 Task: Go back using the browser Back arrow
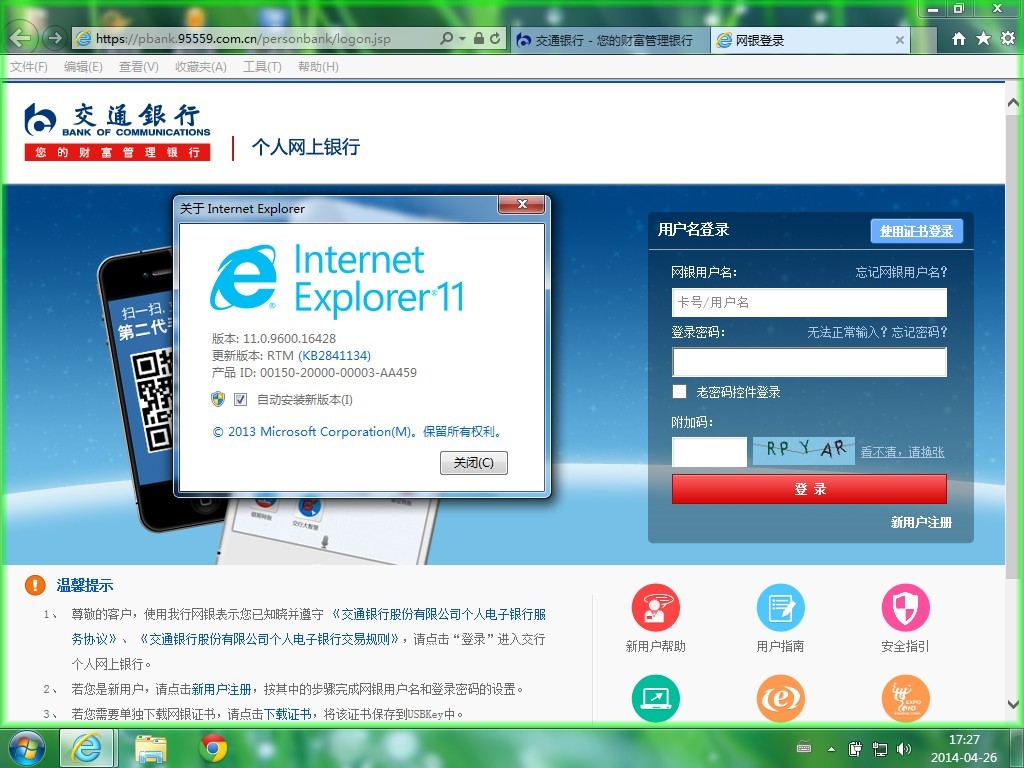20,39
